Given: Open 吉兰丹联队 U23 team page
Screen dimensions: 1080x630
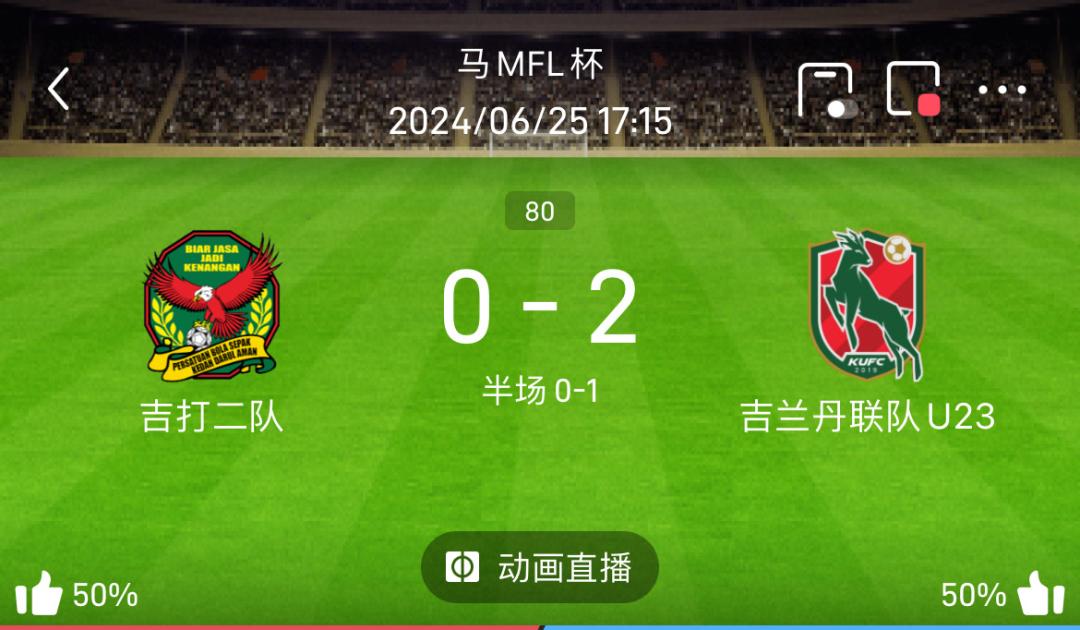Looking at the screenshot, I should pyautogui.click(x=868, y=417).
